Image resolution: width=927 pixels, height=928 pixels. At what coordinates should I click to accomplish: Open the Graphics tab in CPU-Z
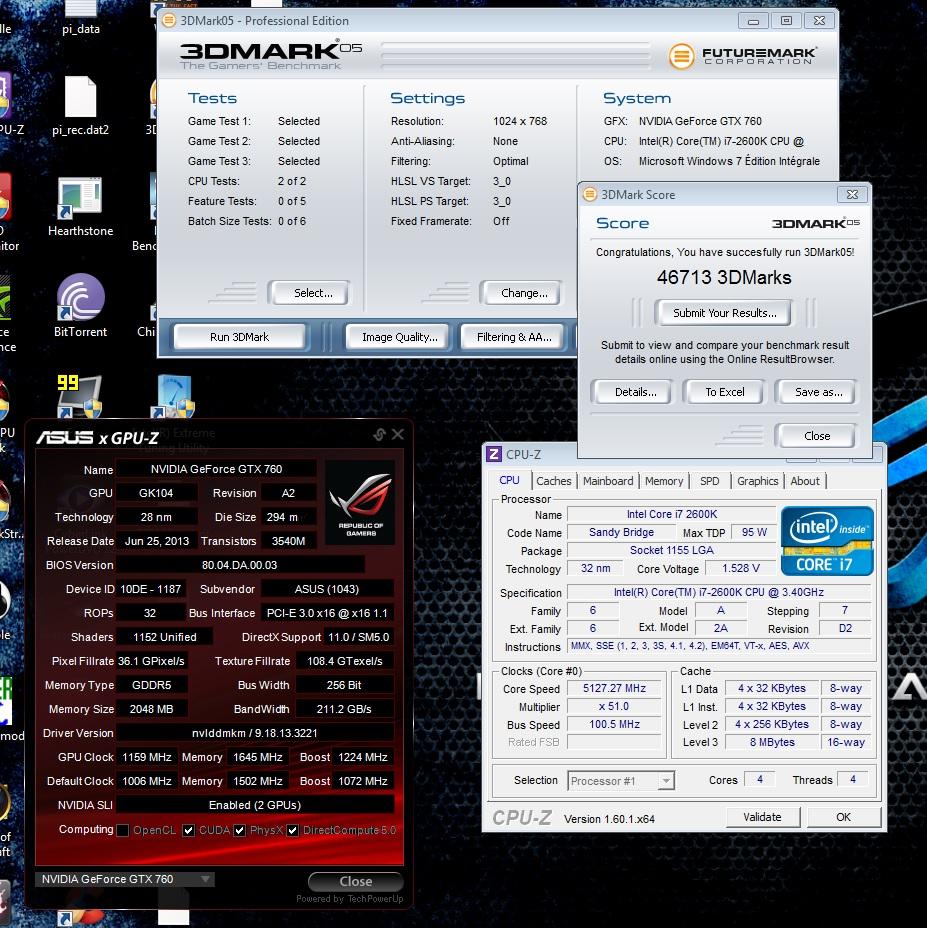click(x=757, y=481)
